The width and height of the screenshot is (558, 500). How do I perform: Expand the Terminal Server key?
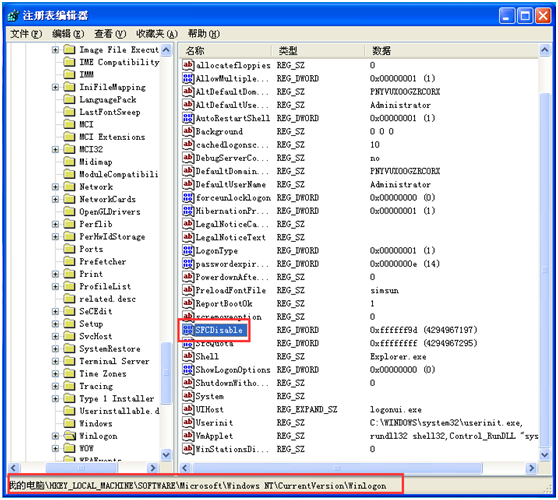[55, 361]
